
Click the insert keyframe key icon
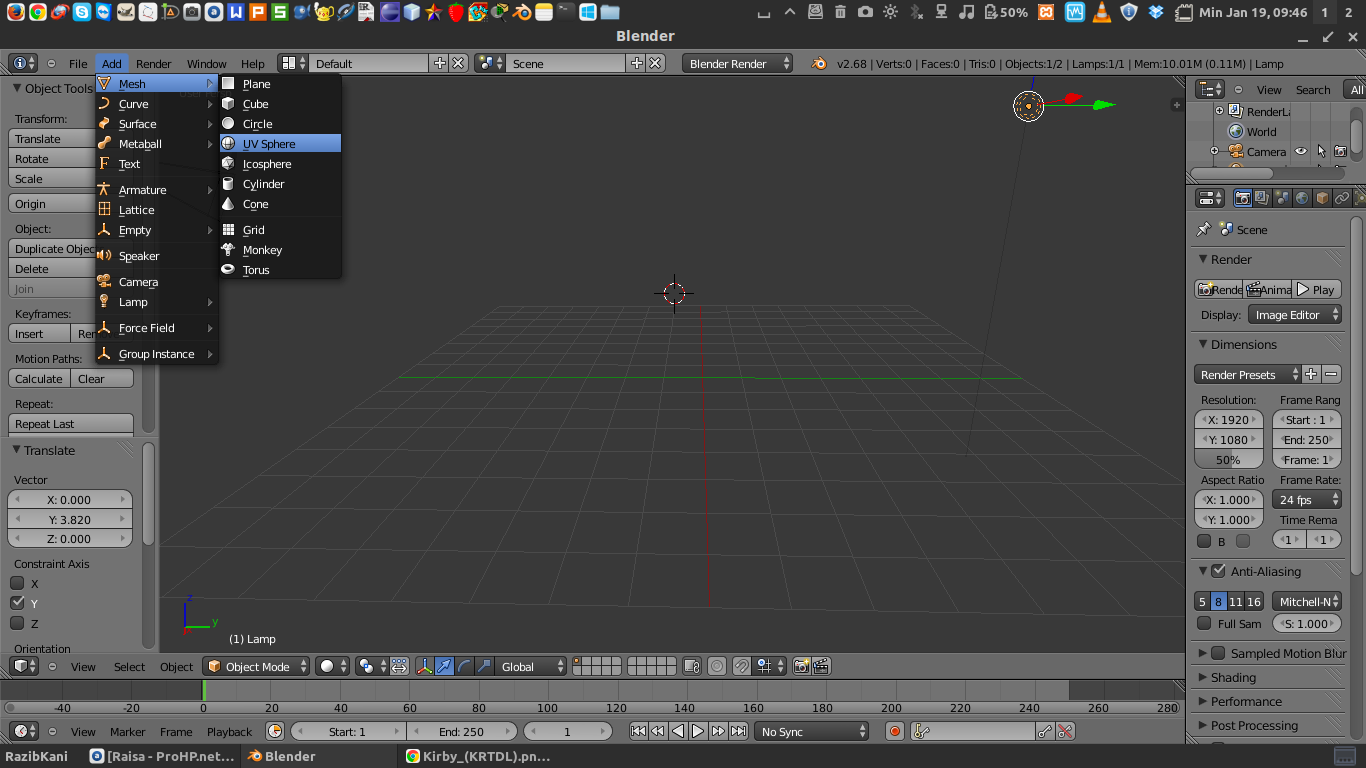coord(1044,731)
